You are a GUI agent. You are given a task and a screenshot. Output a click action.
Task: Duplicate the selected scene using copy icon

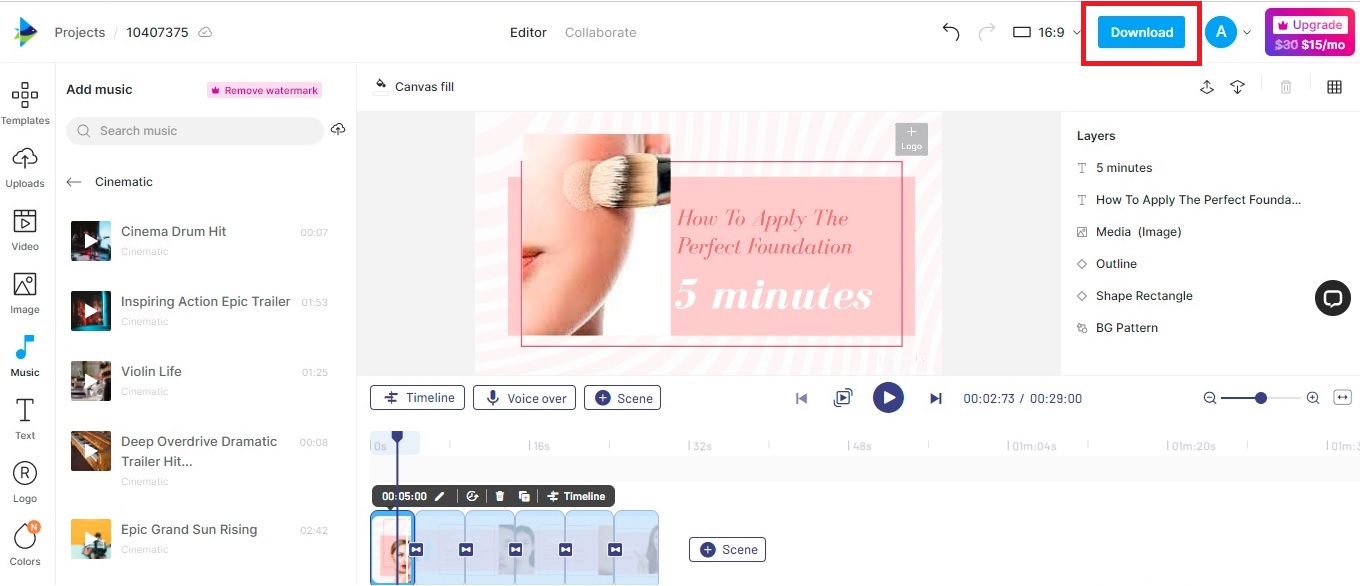(524, 496)
